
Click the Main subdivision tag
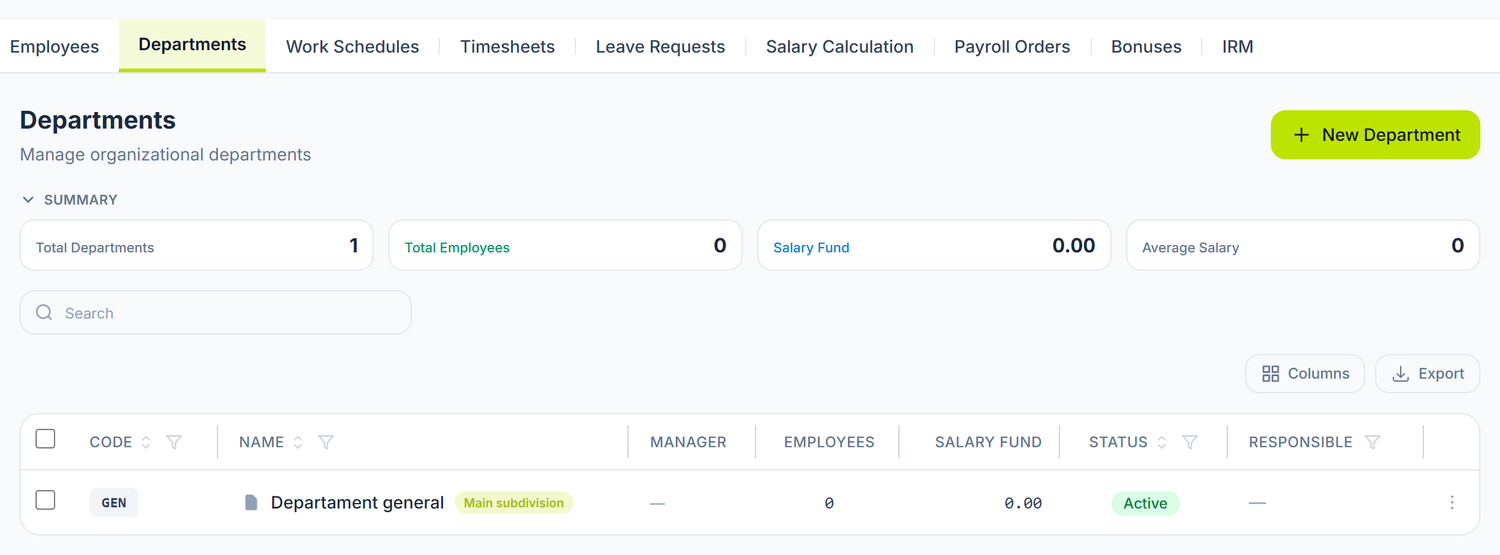coord(514,503)
